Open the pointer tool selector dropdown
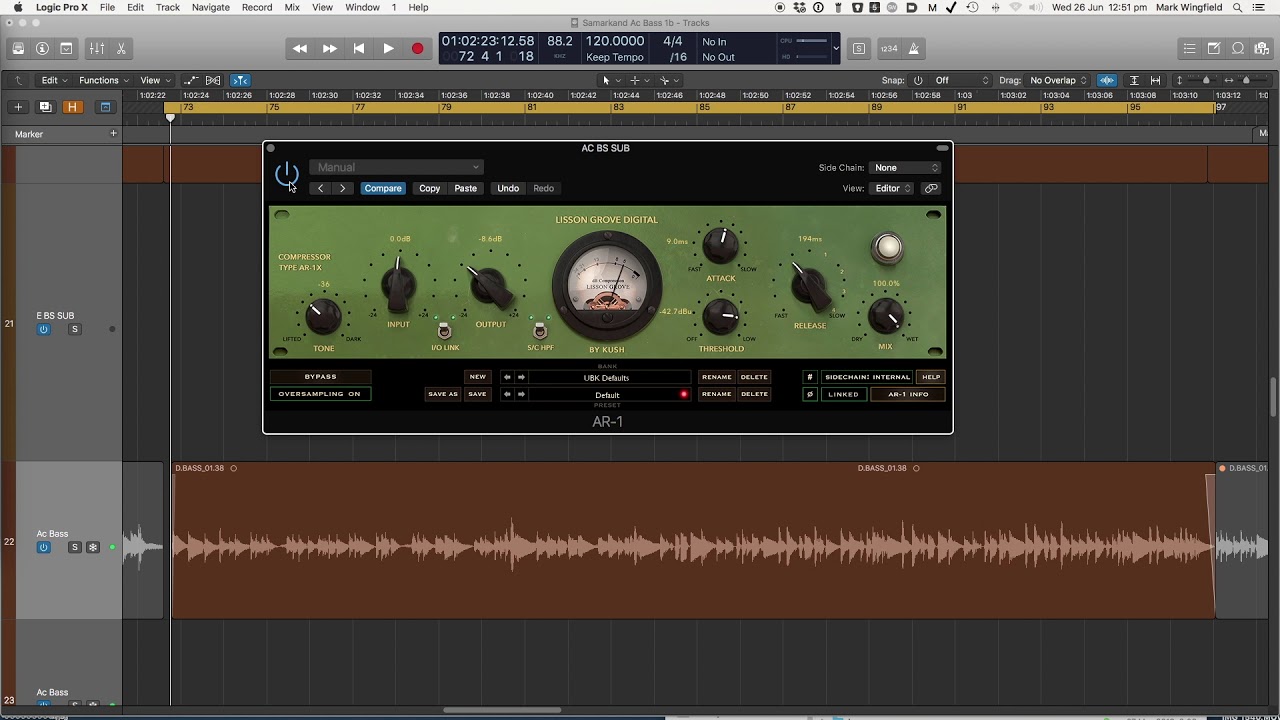The image size is (1280, 720). point(610,80)
